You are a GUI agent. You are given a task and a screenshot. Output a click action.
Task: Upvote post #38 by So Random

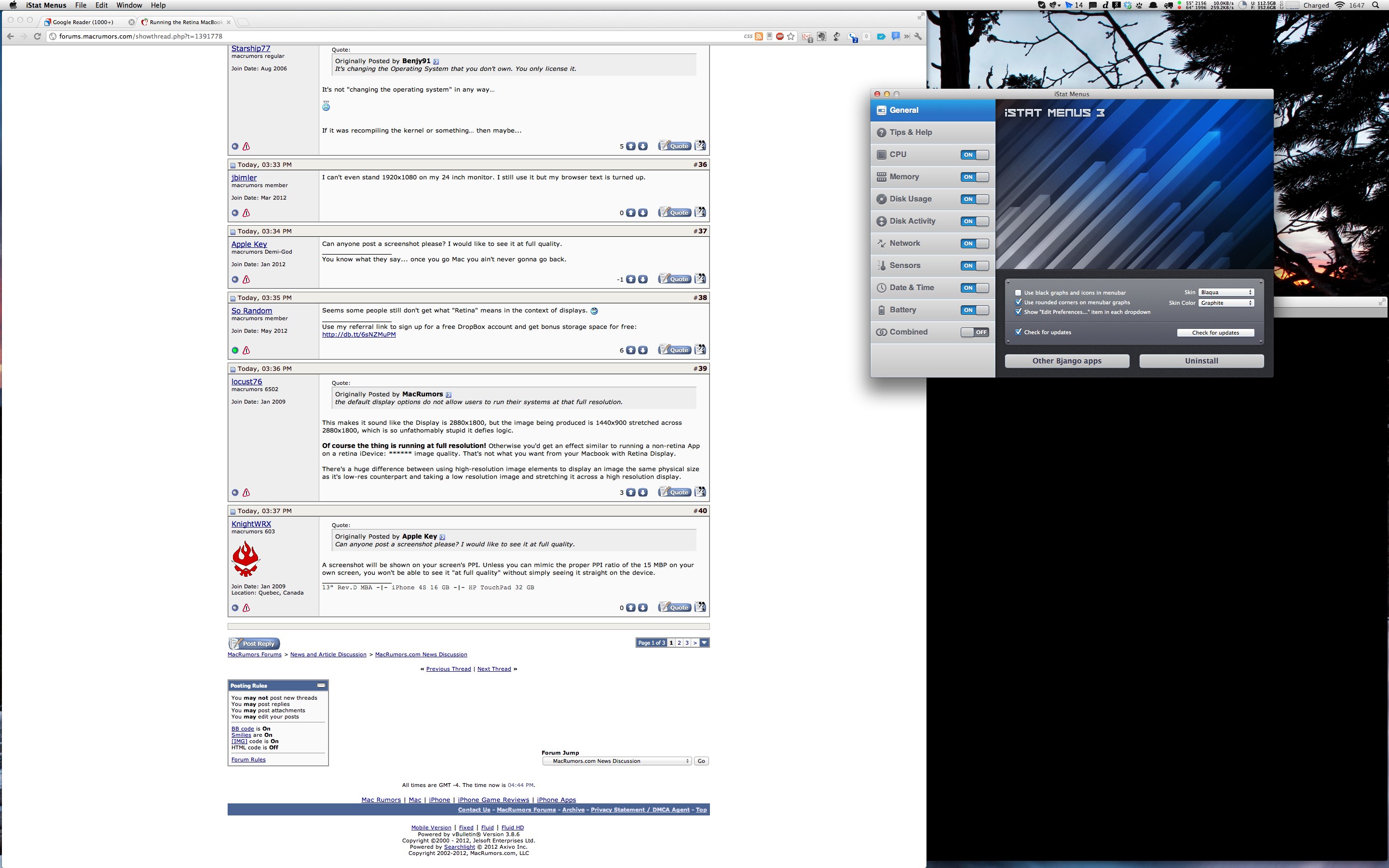click(631, 350)
